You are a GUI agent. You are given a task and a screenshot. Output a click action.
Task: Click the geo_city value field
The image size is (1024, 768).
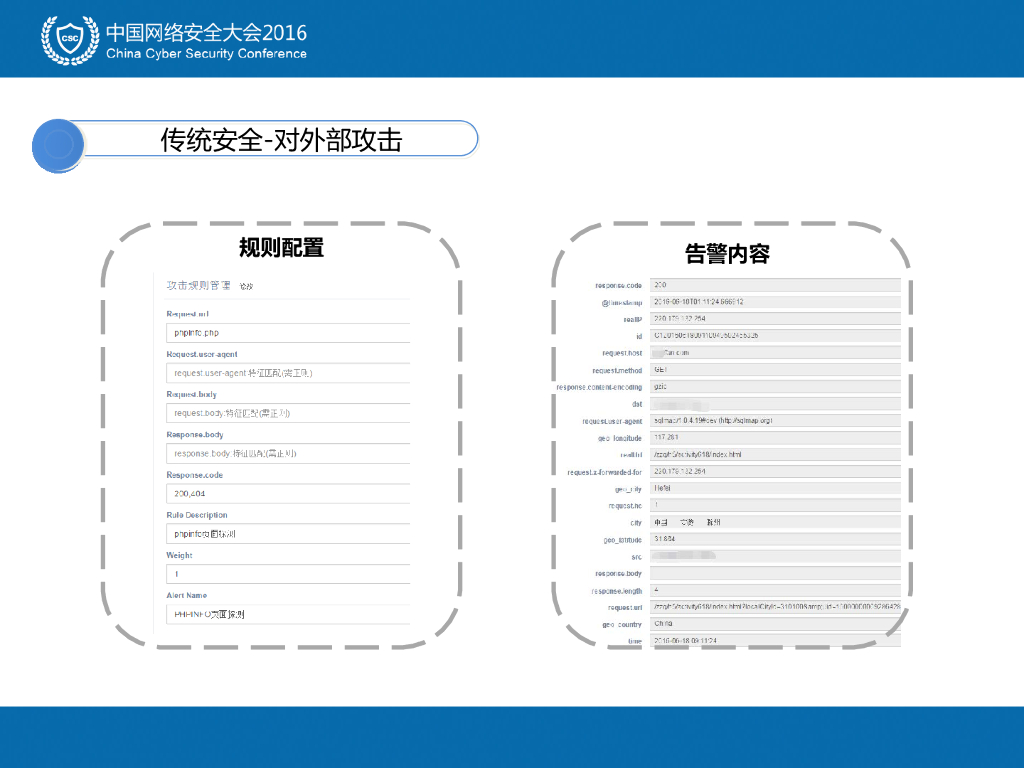point(775,488)
